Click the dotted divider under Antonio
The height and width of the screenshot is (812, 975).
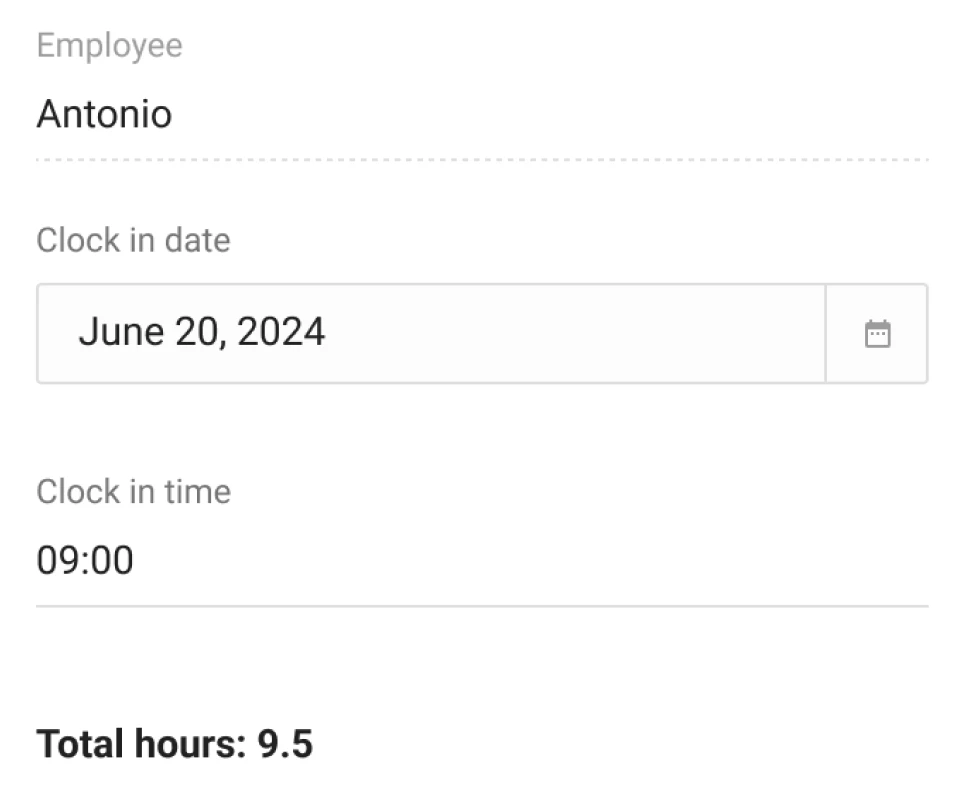pyautogui.click(x=480, y=156)
